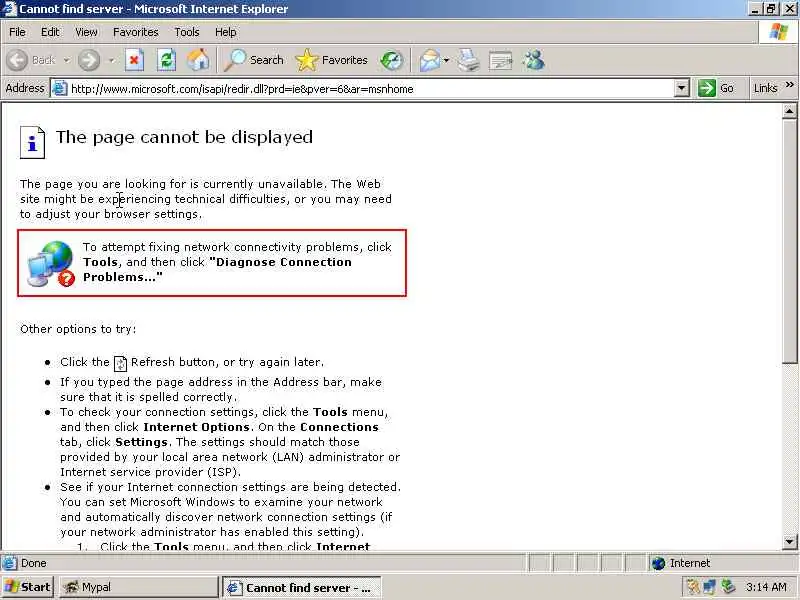Click the Forward arrow button
Viewport: 800px width, 600px height.
[89, 60]
